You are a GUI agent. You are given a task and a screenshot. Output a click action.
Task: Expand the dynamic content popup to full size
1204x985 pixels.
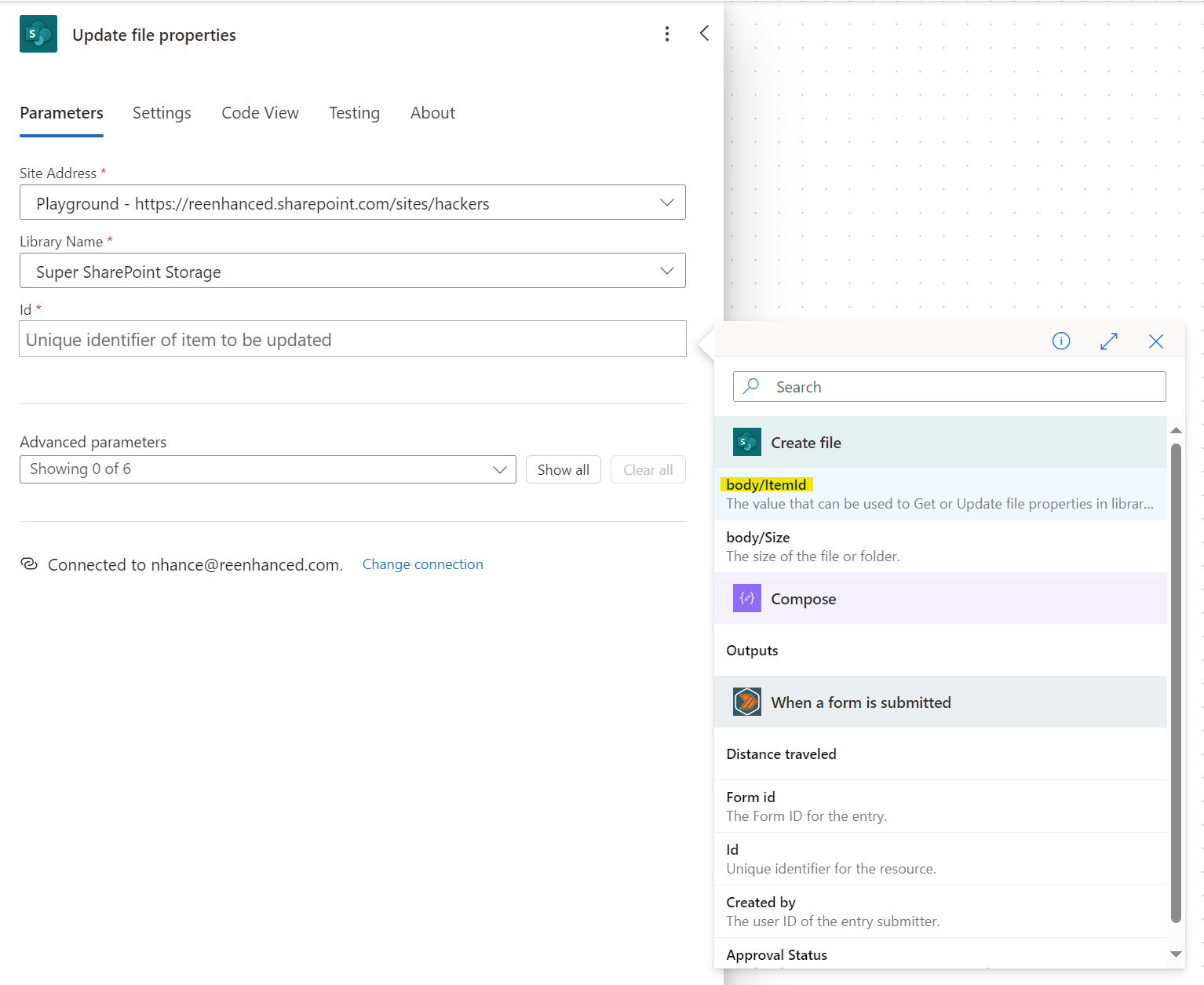(1109, 341)
